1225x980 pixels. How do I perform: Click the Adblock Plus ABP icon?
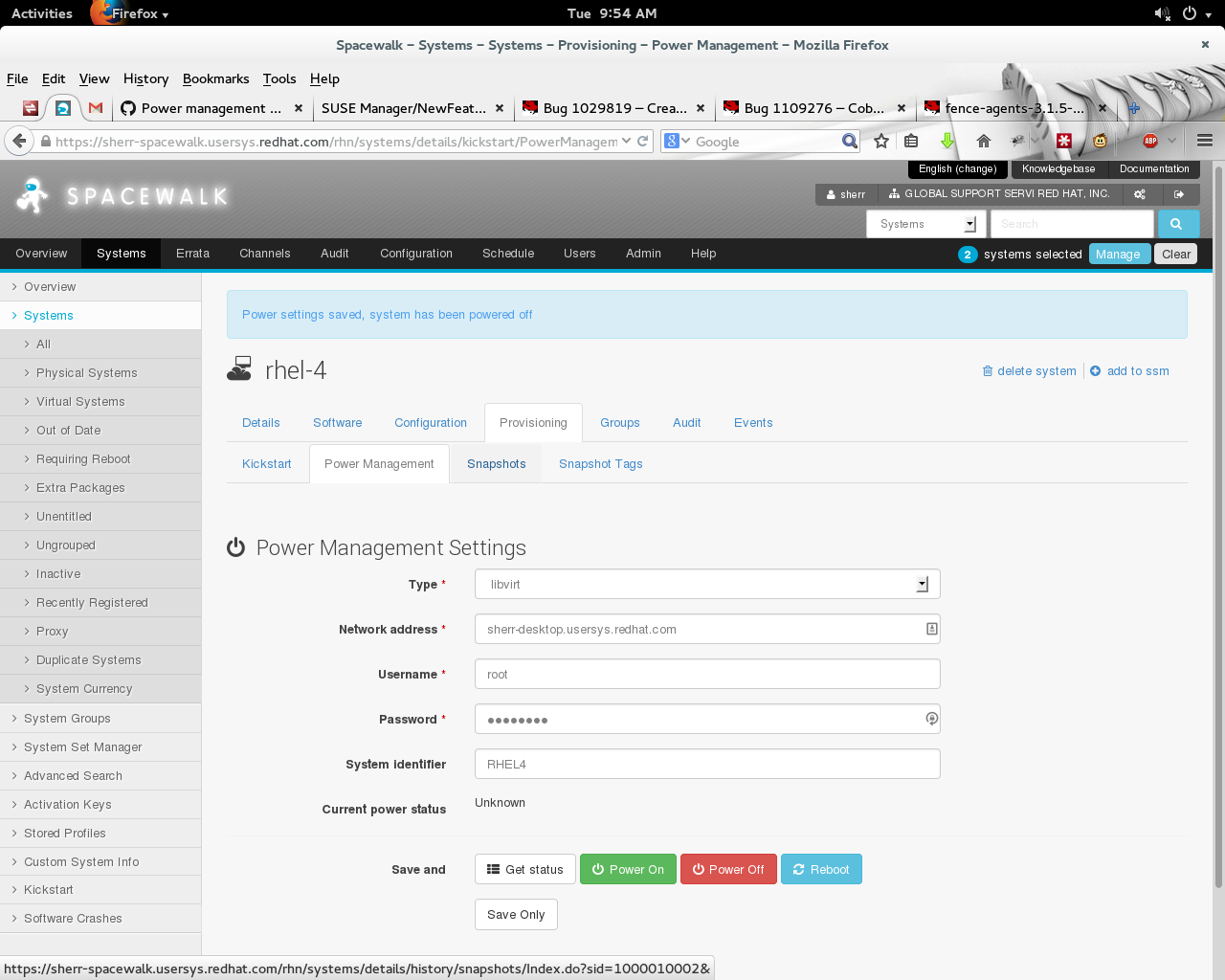(x=1150, y=141)
